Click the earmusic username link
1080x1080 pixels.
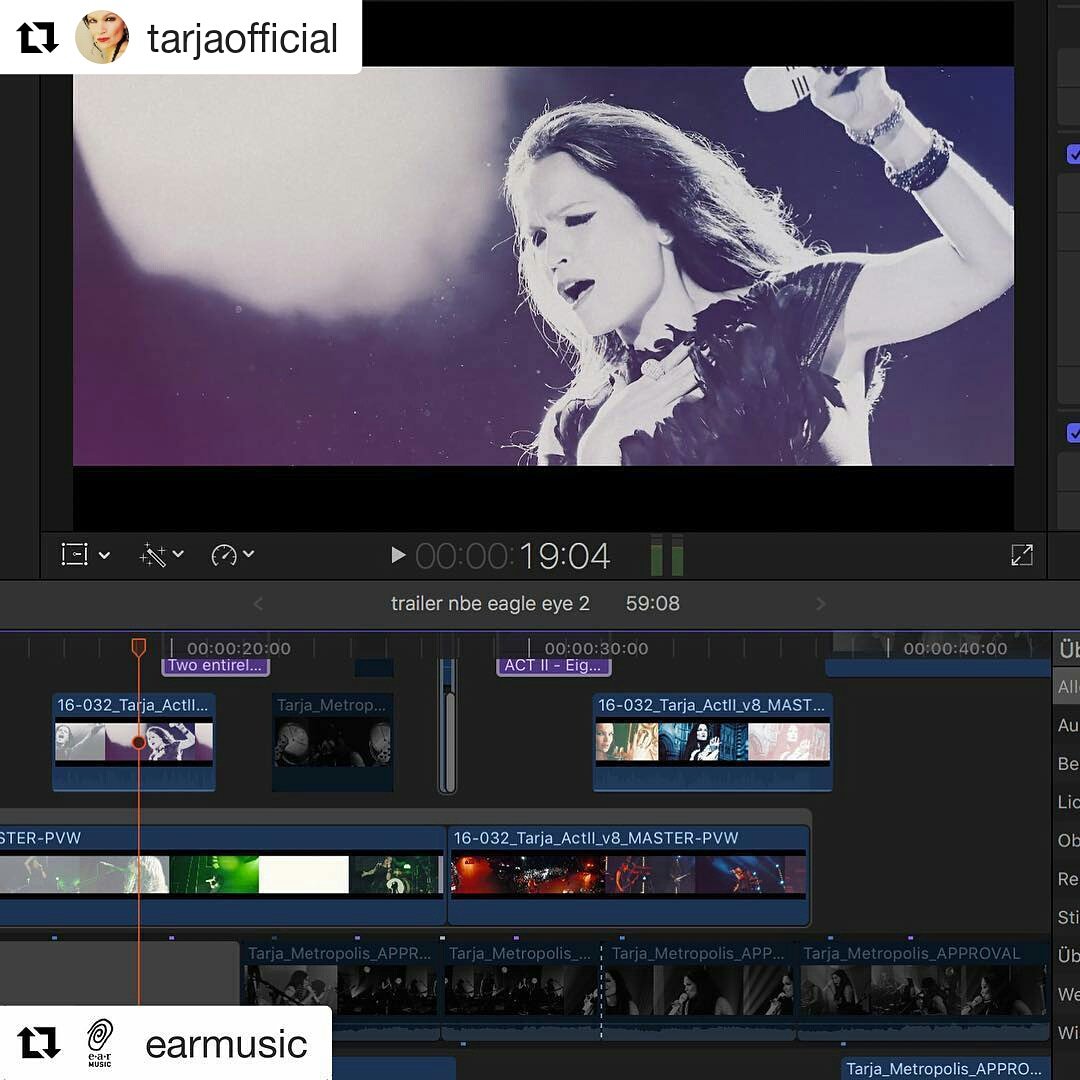pyautogui.click(x=226, y=1045)
